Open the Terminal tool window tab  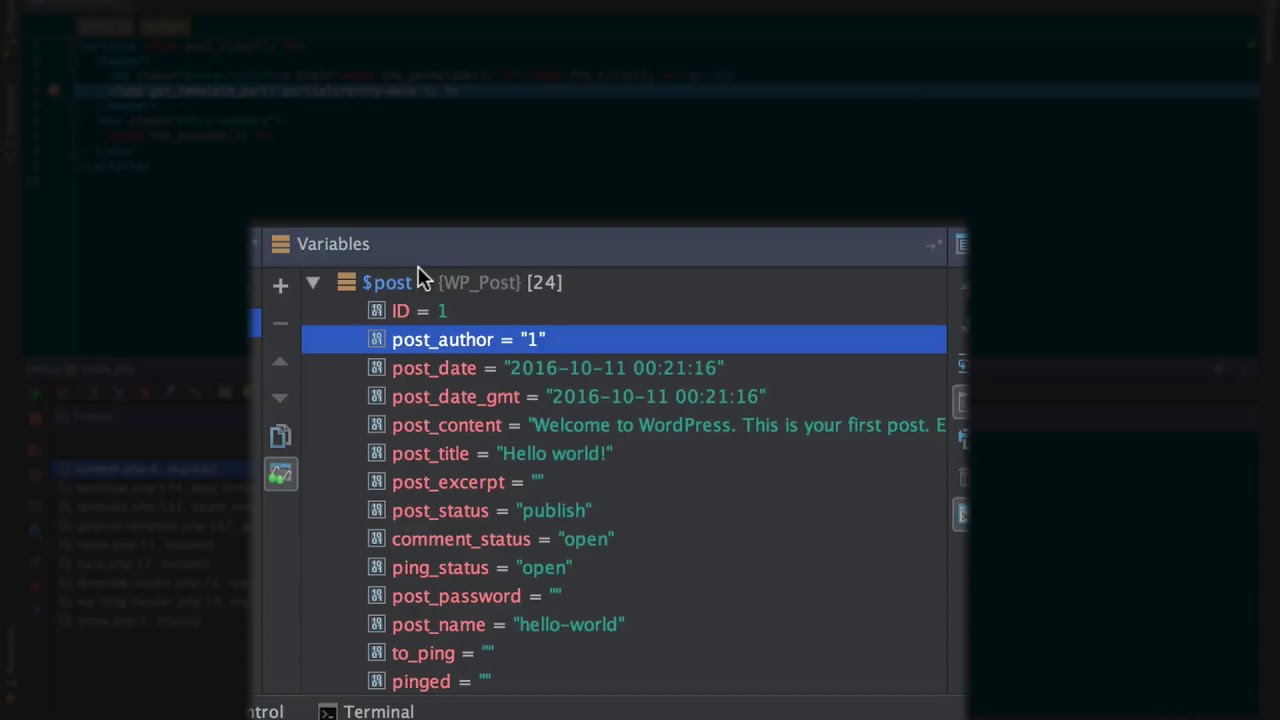click(x=366, y=711)
